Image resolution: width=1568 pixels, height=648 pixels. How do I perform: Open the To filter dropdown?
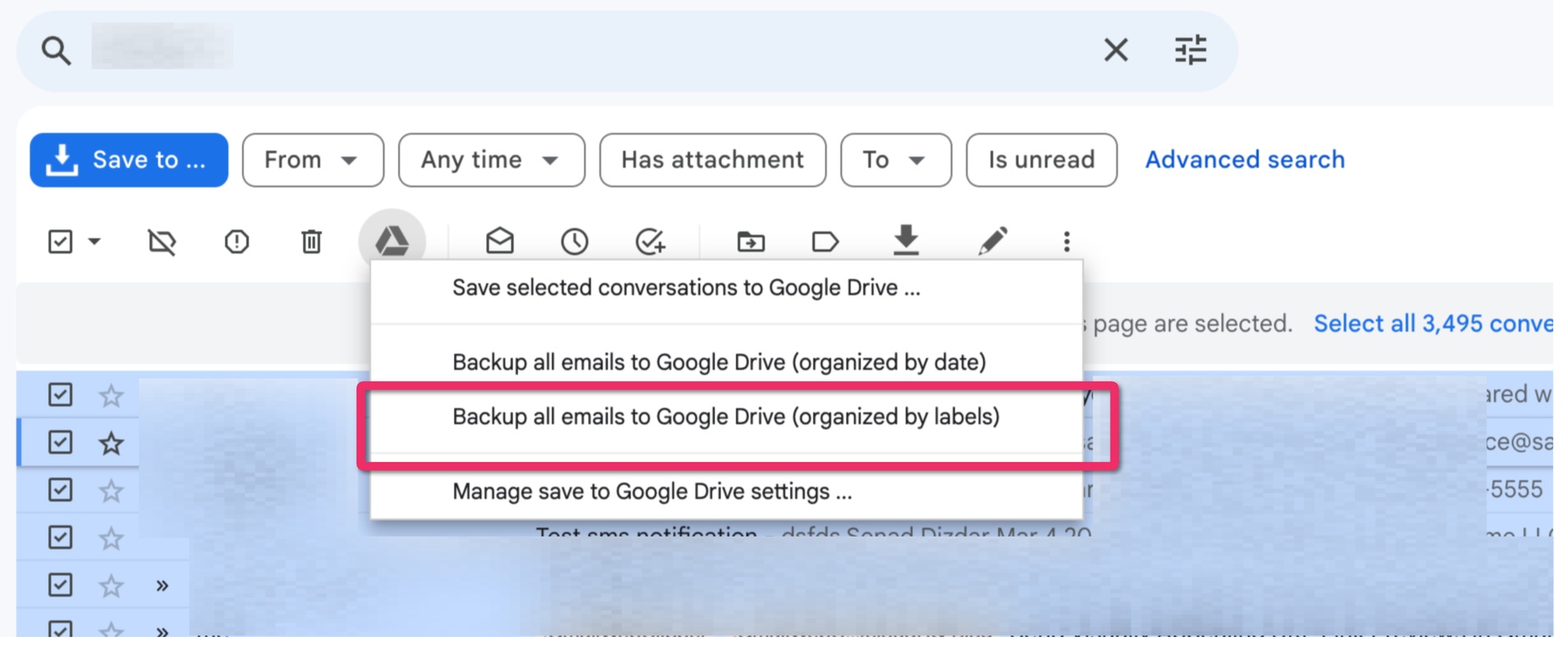(896, 160)
